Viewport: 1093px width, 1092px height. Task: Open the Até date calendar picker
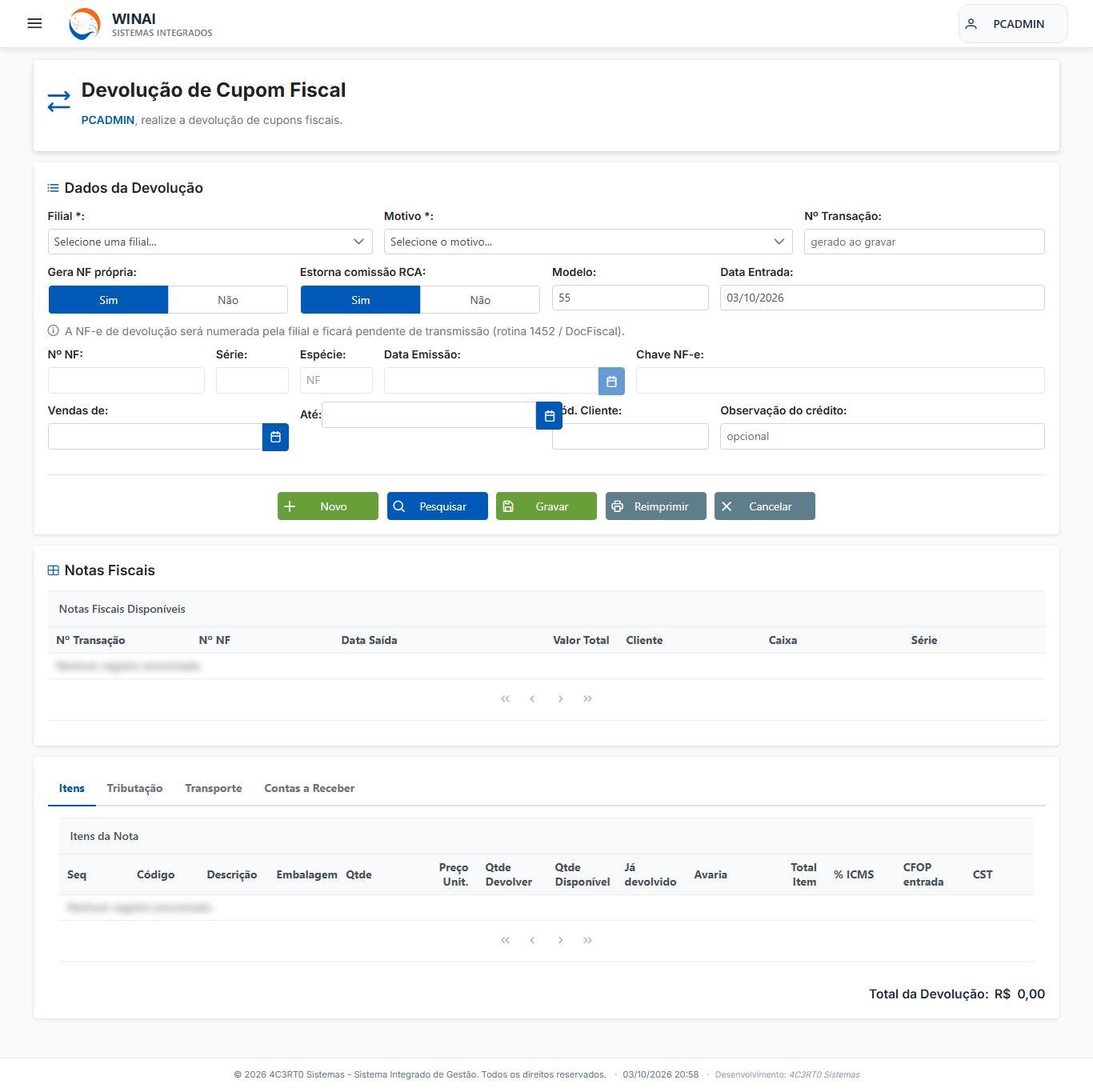pyautogui.click(x=549, y=416)
